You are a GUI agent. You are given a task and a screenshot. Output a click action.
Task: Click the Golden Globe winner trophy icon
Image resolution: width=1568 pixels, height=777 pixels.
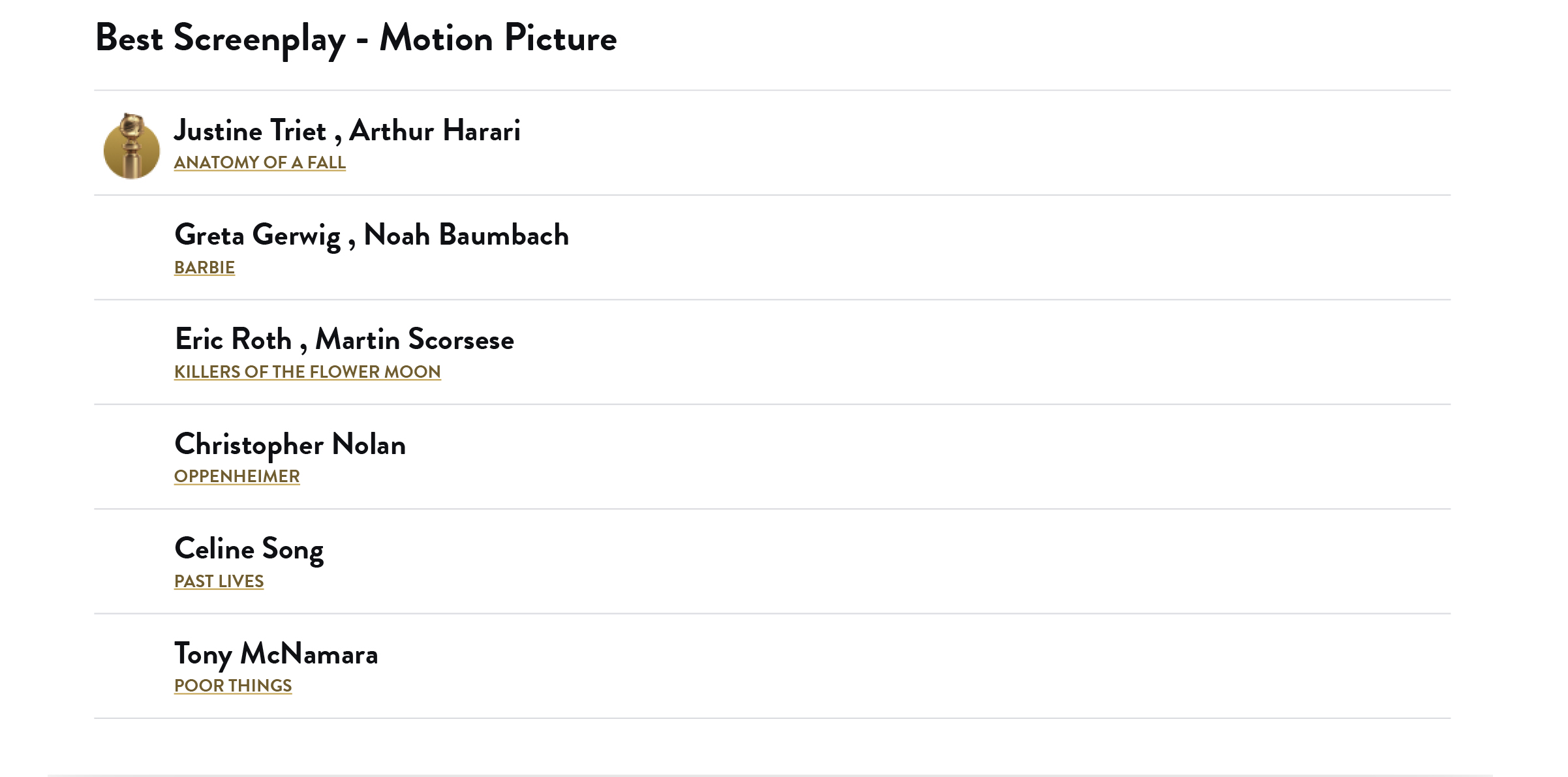click(x=131, y=146)
